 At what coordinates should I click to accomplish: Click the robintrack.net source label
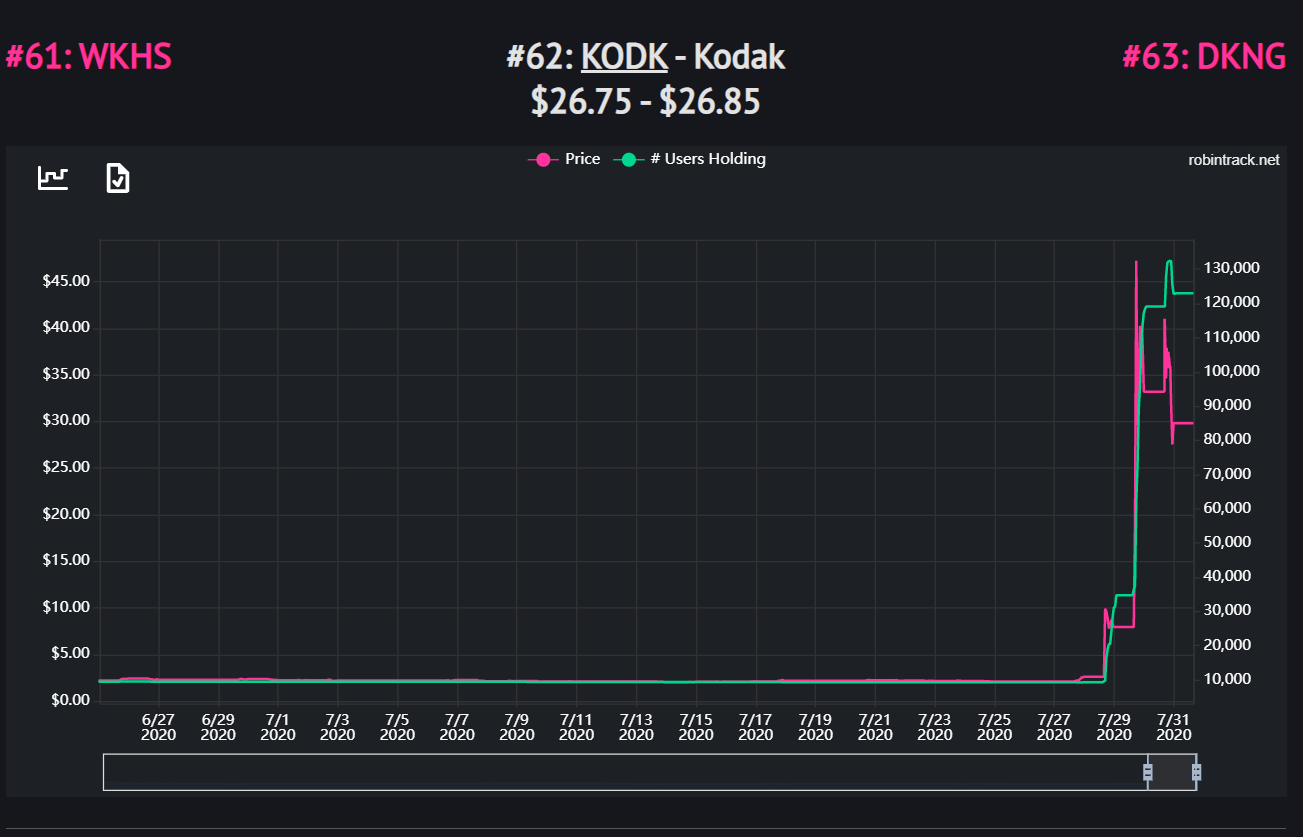tap(1234, 160)
